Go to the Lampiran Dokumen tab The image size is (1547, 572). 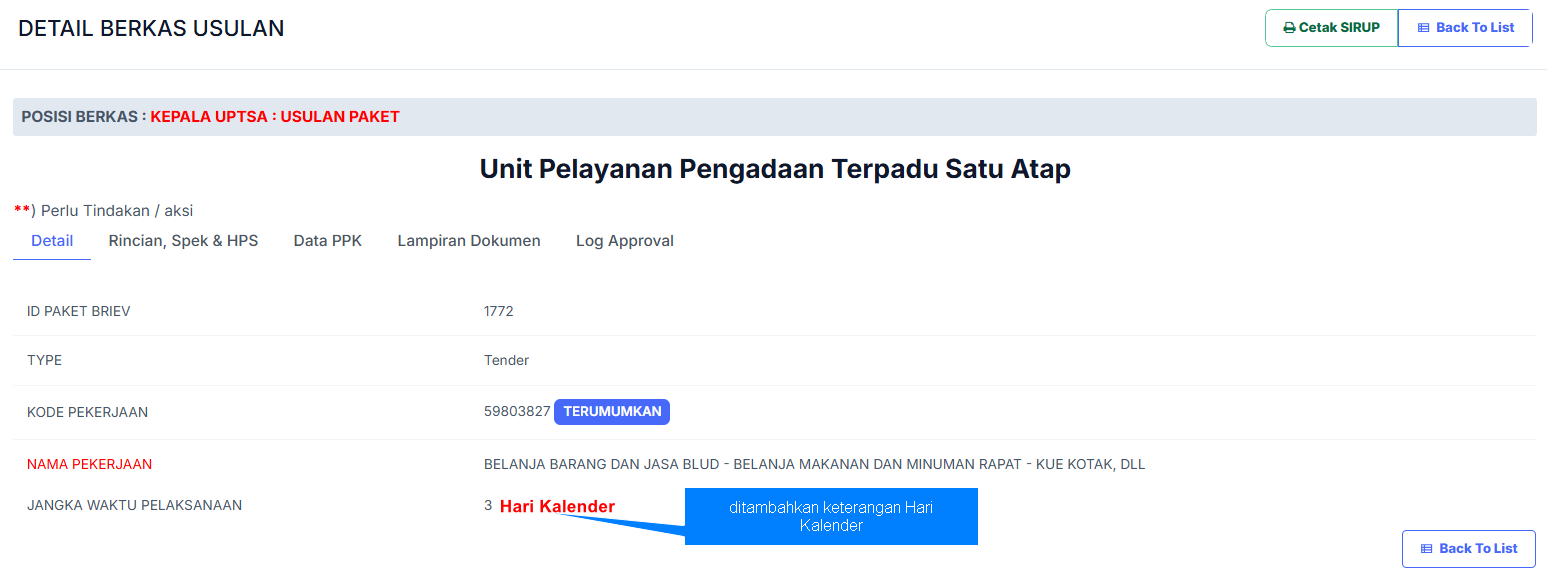469,241
